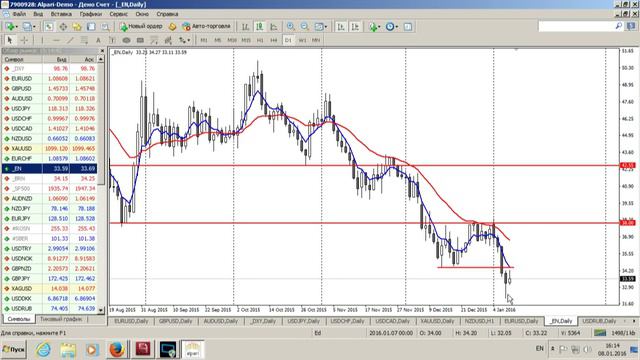Switch timeframe to H4
The height and width of the screenshot is (360, 640).
point(274,40)
